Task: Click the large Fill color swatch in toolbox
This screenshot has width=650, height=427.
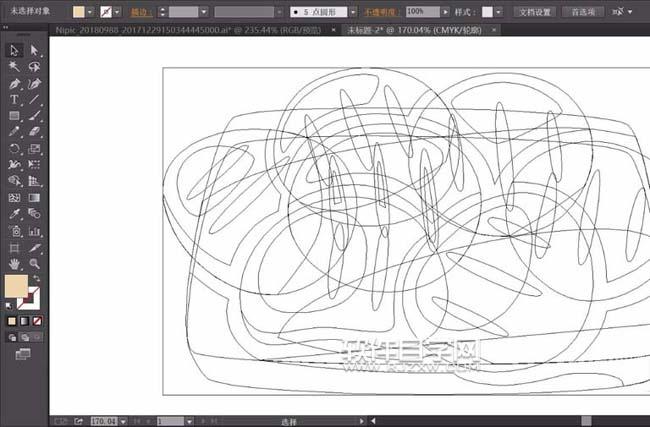Action: click(x=15, y=285)
